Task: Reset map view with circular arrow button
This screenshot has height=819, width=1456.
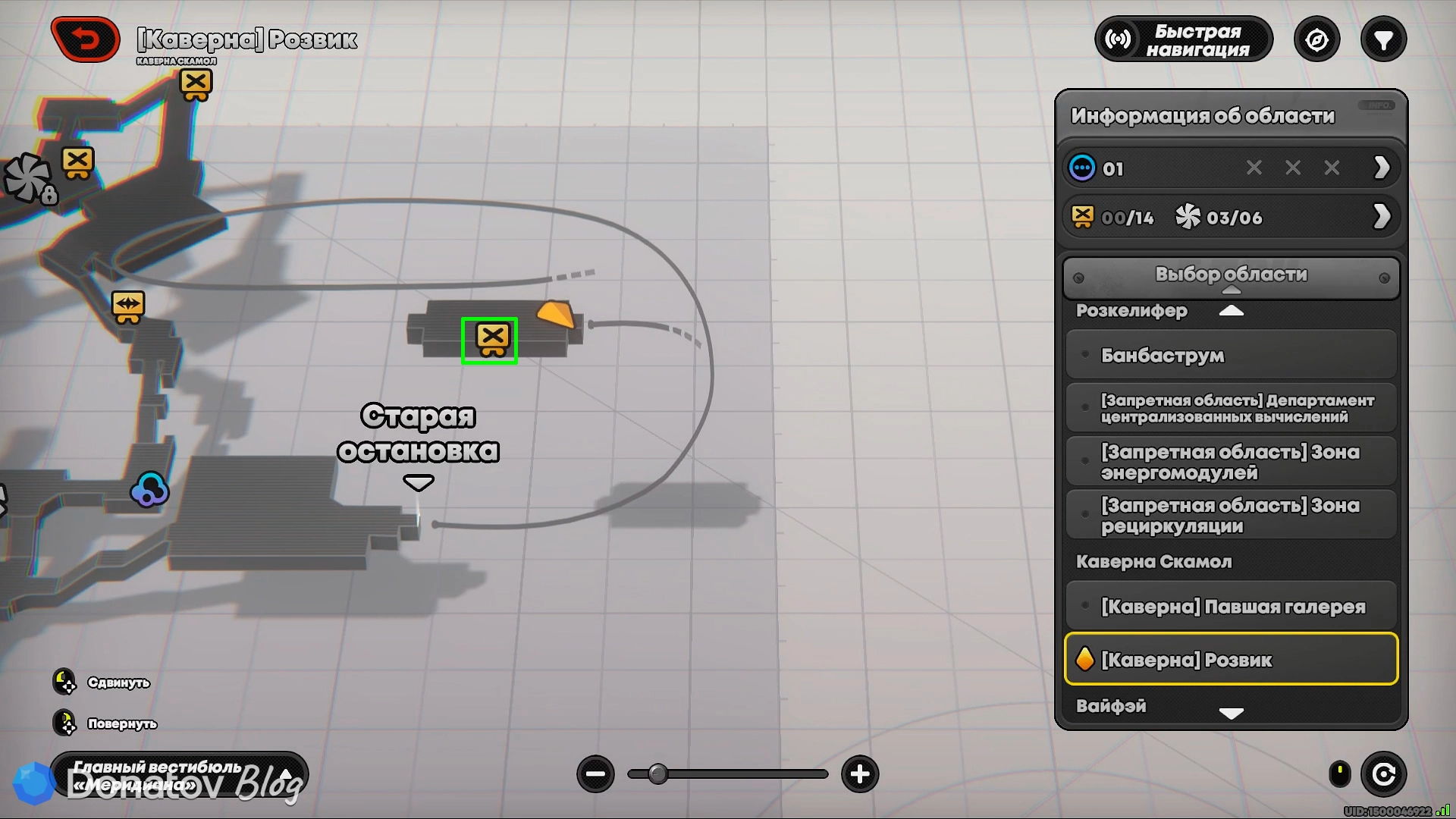Action: [x=1383, y=774]
